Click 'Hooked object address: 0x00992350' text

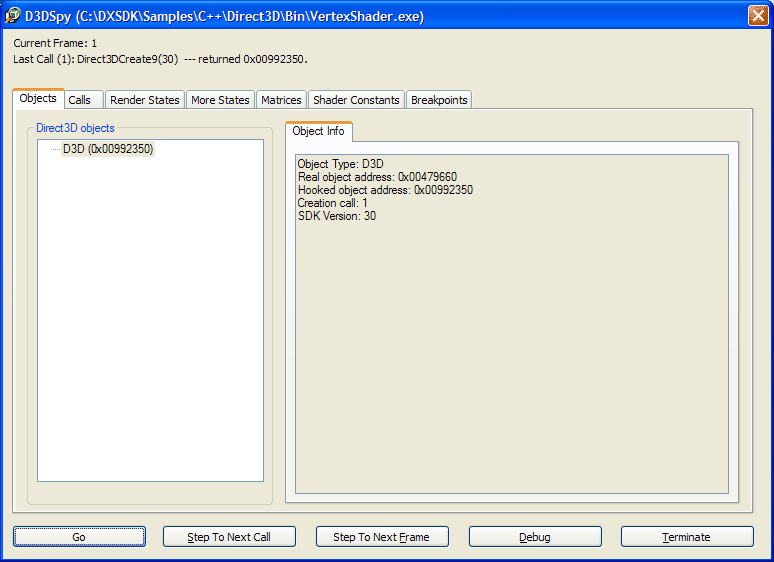[385, 190]
